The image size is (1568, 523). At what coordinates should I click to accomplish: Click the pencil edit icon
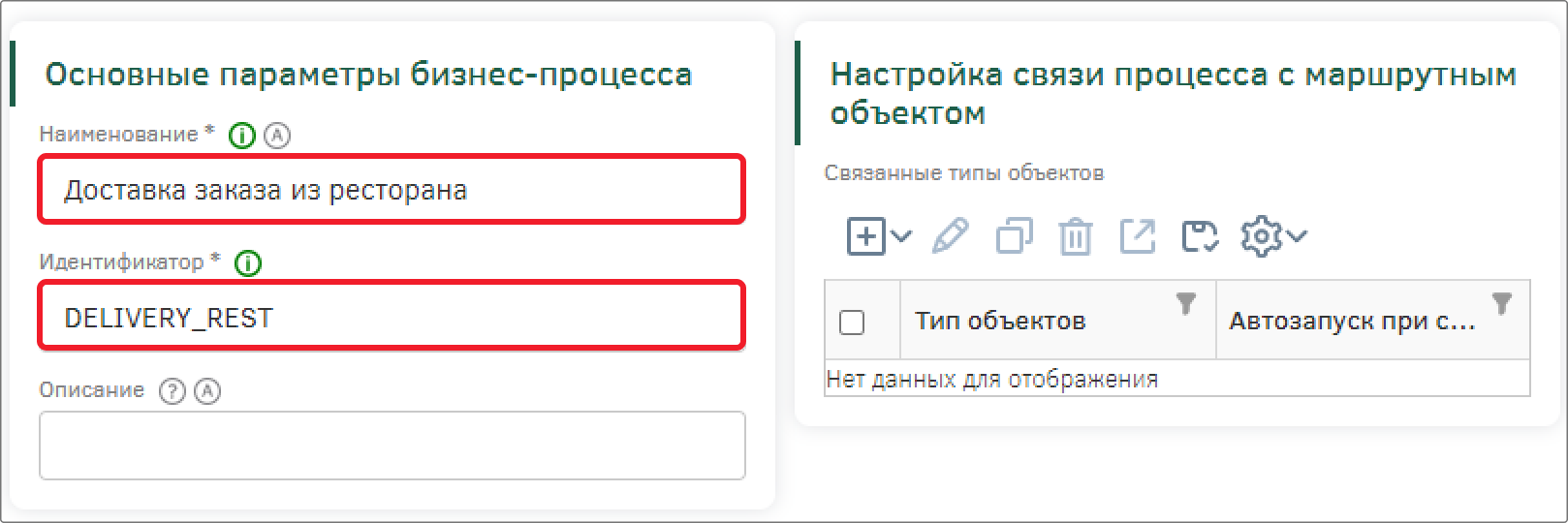click(x=950, y=235)
